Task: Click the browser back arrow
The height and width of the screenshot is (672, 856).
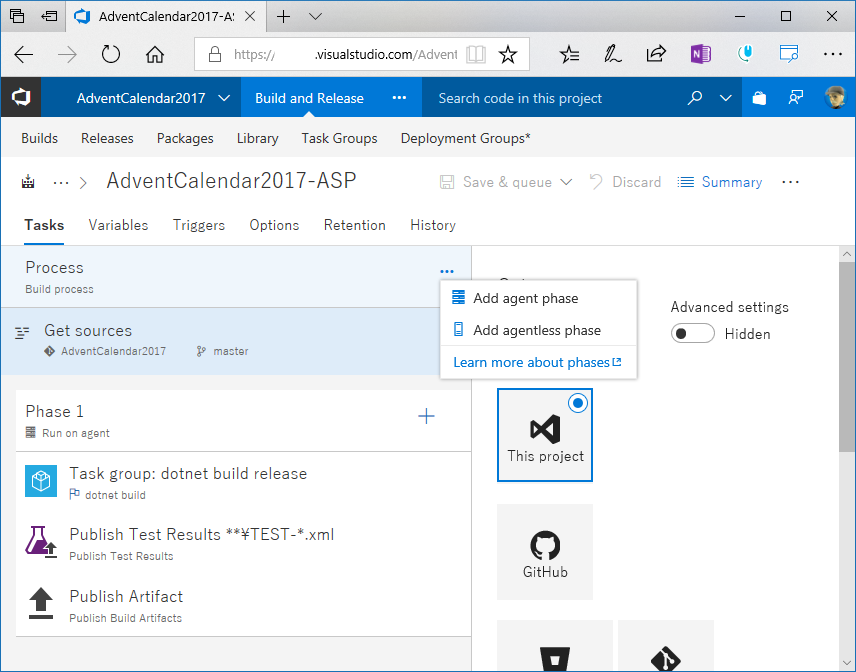Action: tap(23, 54)
